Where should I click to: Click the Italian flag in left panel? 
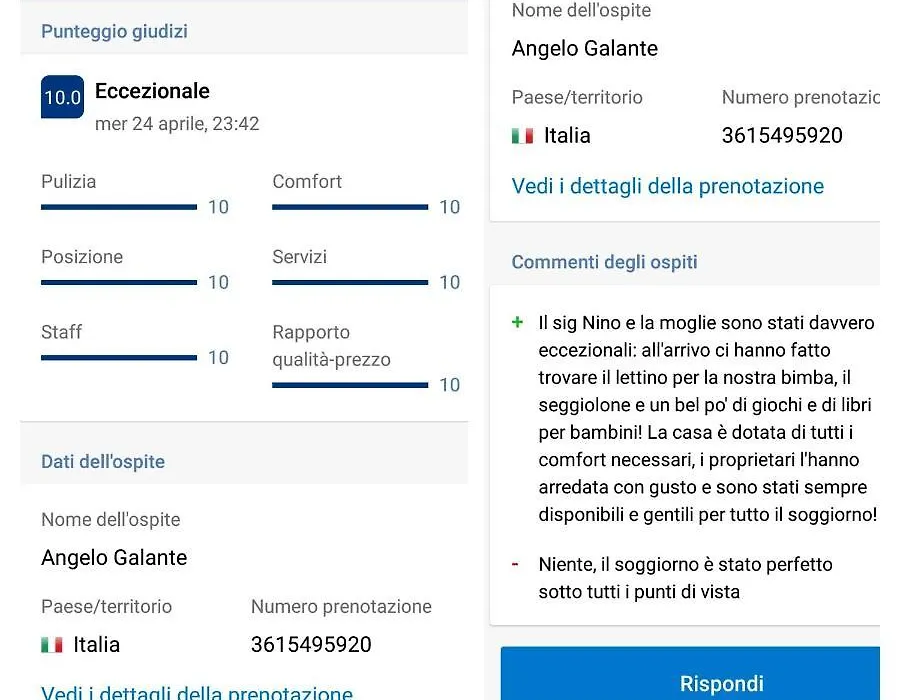click(x=52, y=645)
